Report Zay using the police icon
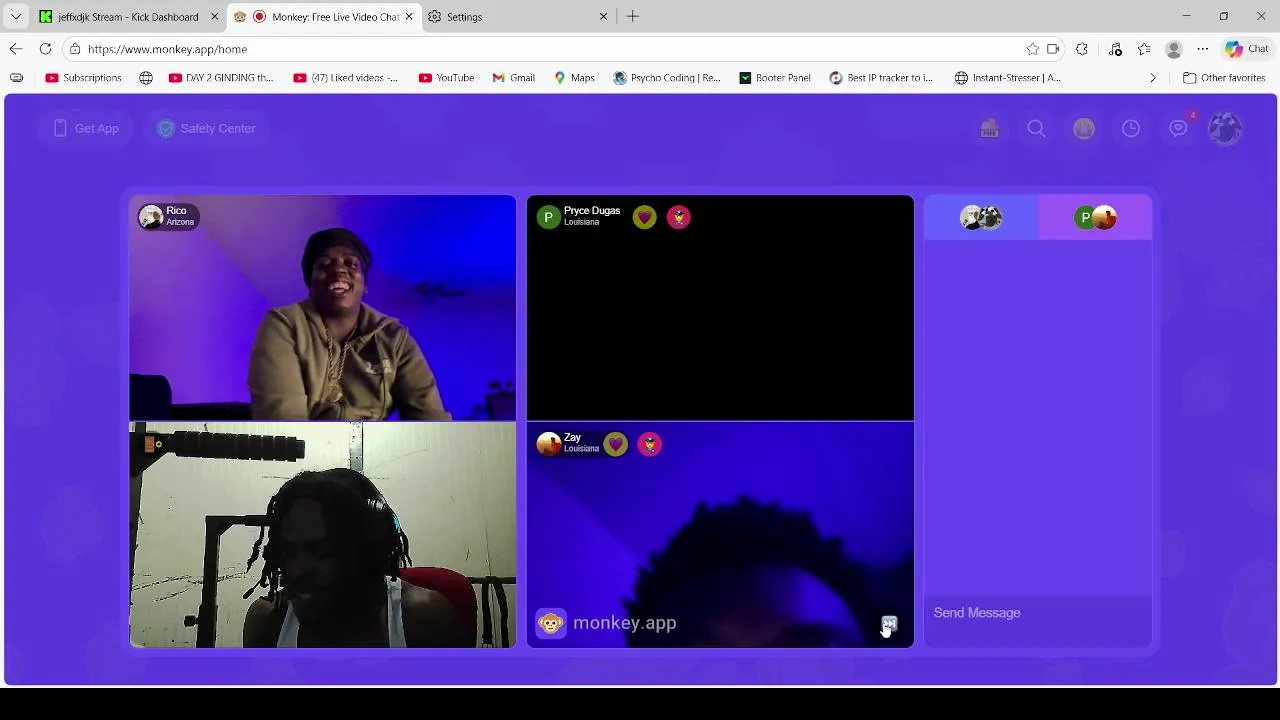1280x720 pixels. (x=649, y=444)
